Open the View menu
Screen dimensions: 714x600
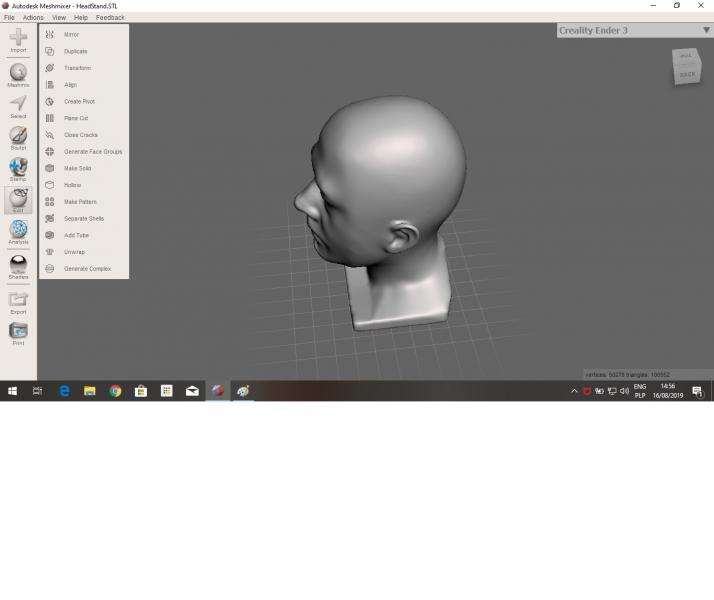pos(59,17)
